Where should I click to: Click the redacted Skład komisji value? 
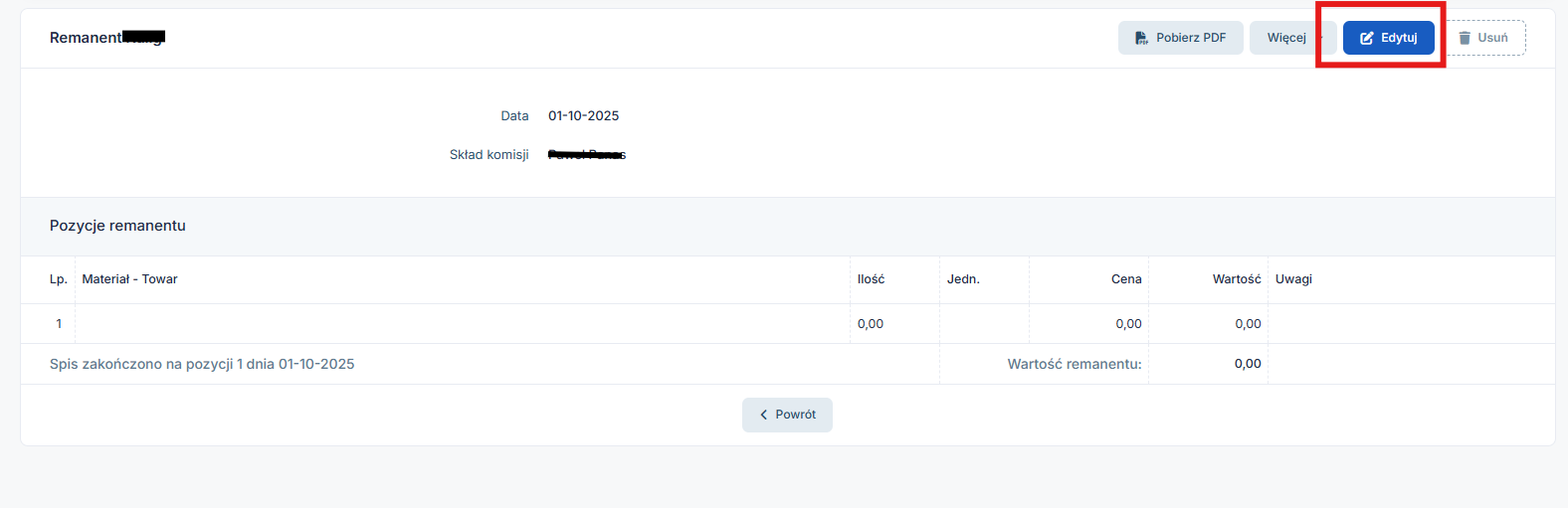(586, 155)
